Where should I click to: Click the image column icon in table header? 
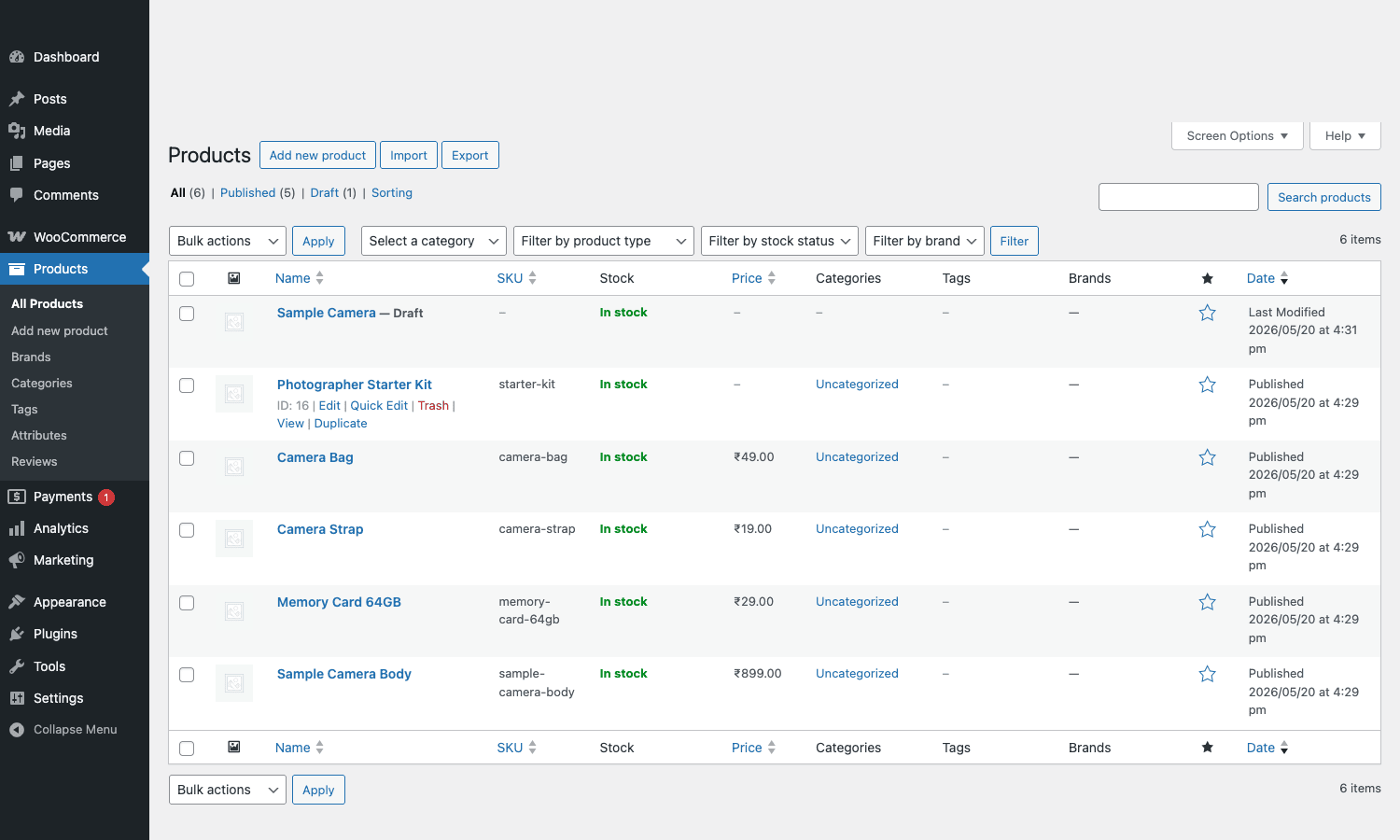pos(234,278)
